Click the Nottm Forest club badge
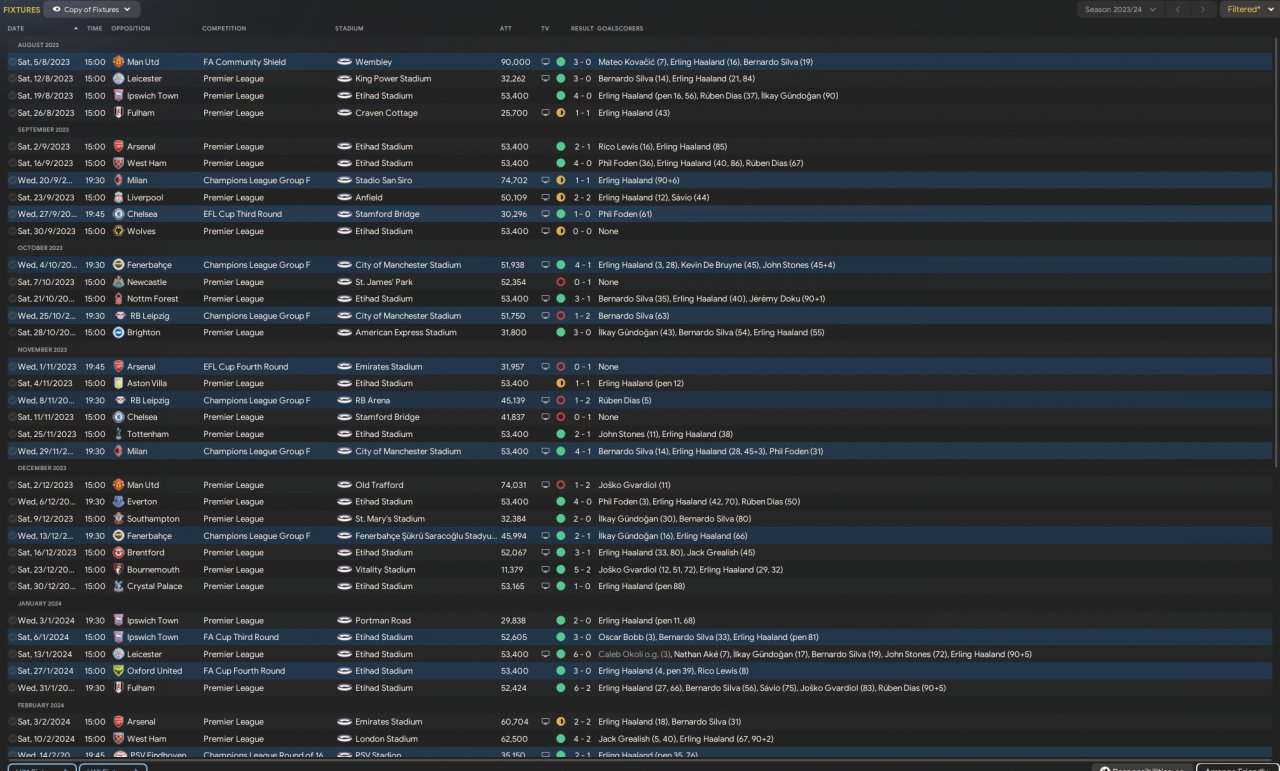Viewport: 1280px width, 771px height. (118, 299)
